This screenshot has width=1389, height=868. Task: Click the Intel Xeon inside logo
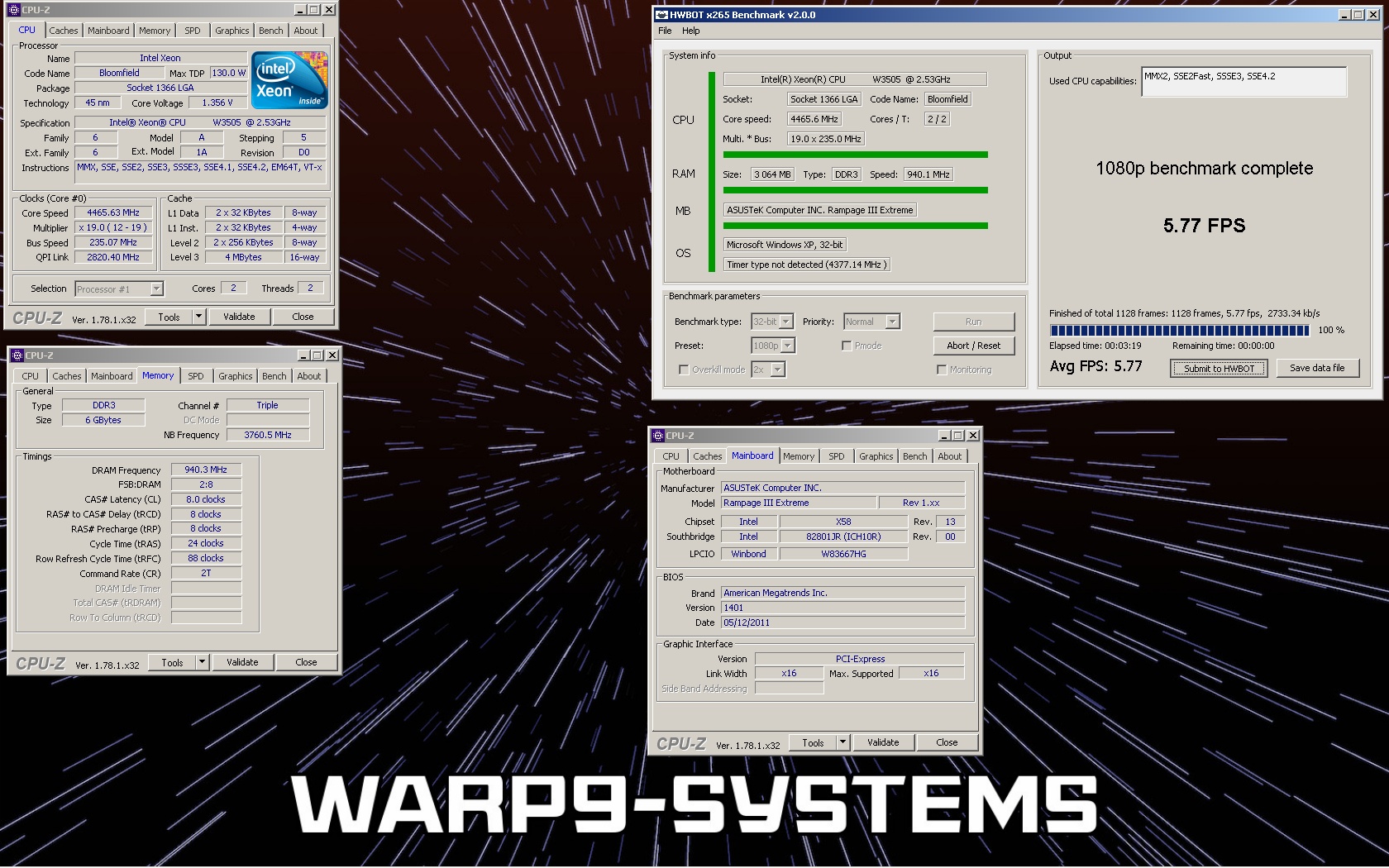(289, 79)
